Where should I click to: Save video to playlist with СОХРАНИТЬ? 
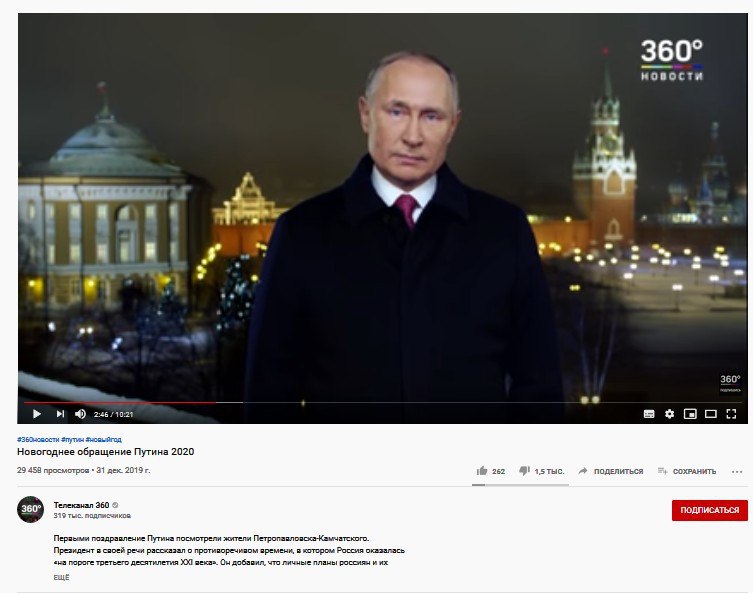[687, 471]
